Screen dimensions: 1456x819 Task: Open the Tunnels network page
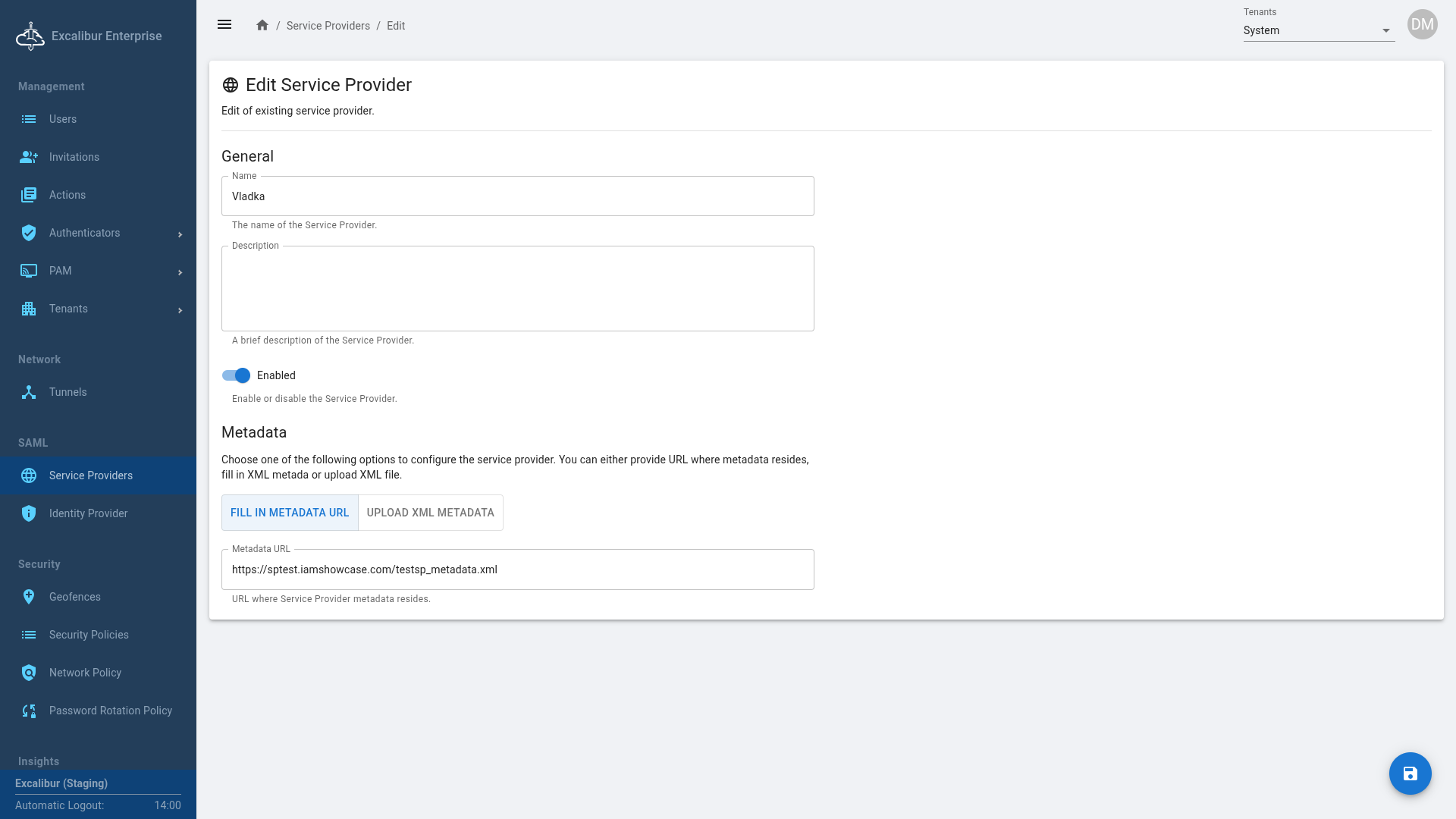coord(68,392)
